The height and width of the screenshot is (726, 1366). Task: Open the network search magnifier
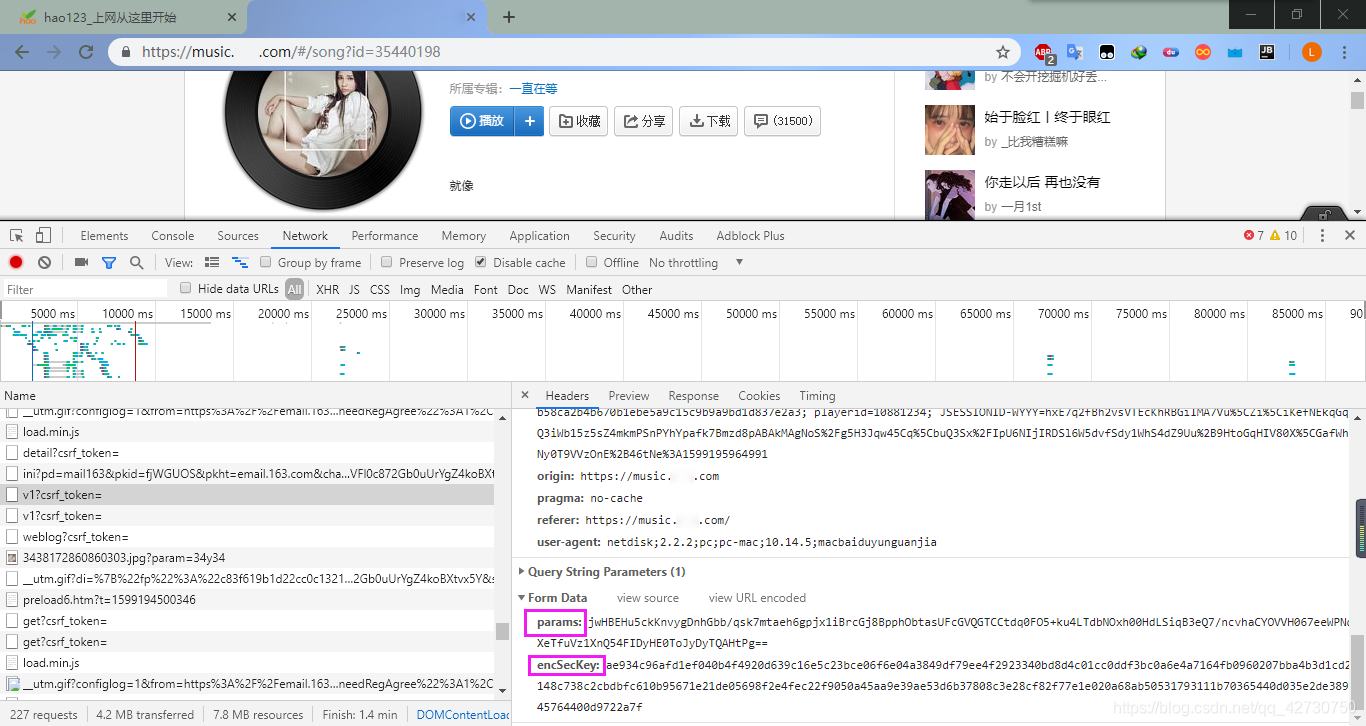click(136, 262)
